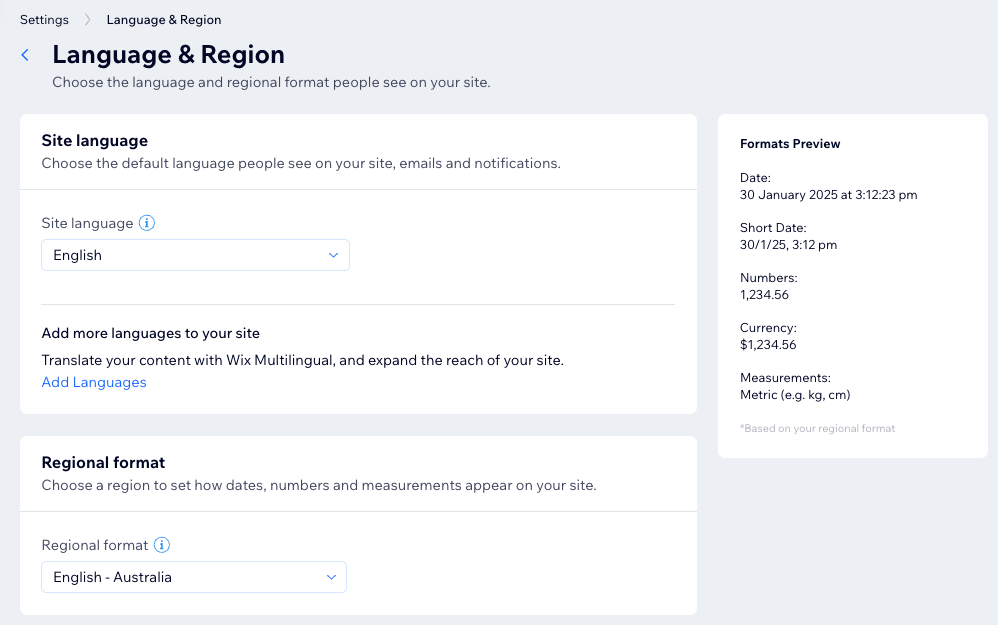Open the Regional format dropdown showing English - Australia
998x625 pixels.
194,577
